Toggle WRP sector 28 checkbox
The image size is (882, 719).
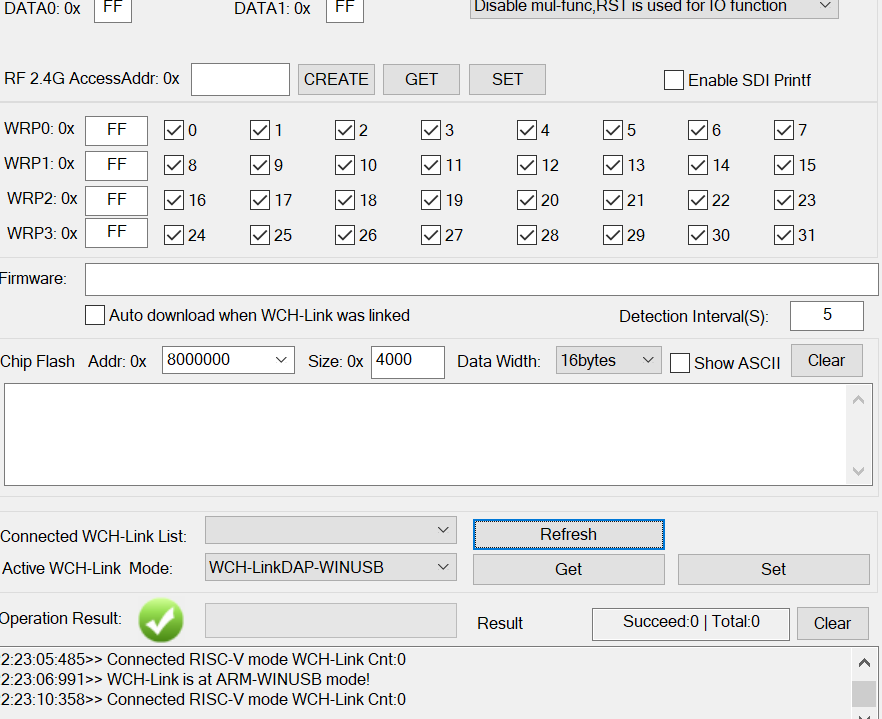click(x=526, y=235)
